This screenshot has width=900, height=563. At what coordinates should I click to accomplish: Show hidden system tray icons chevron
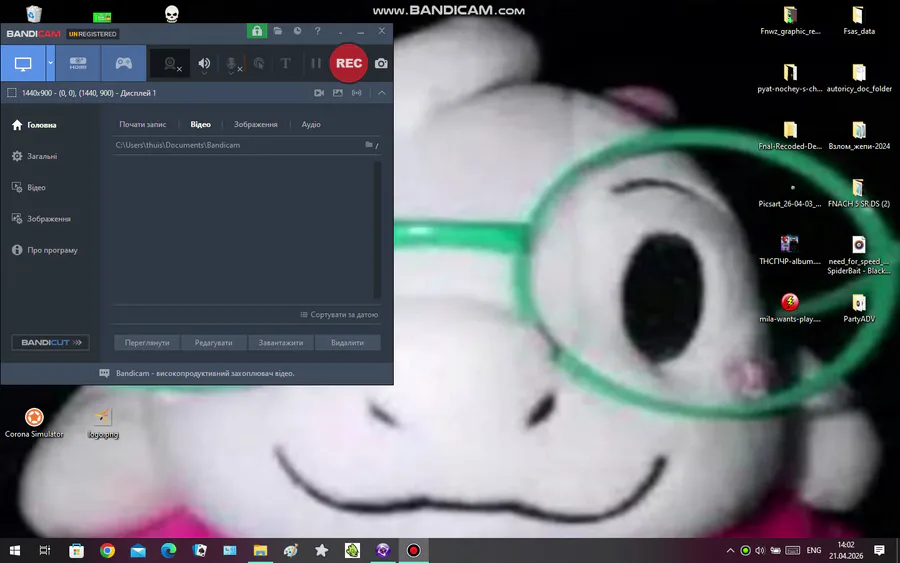[x=730, y=550]
